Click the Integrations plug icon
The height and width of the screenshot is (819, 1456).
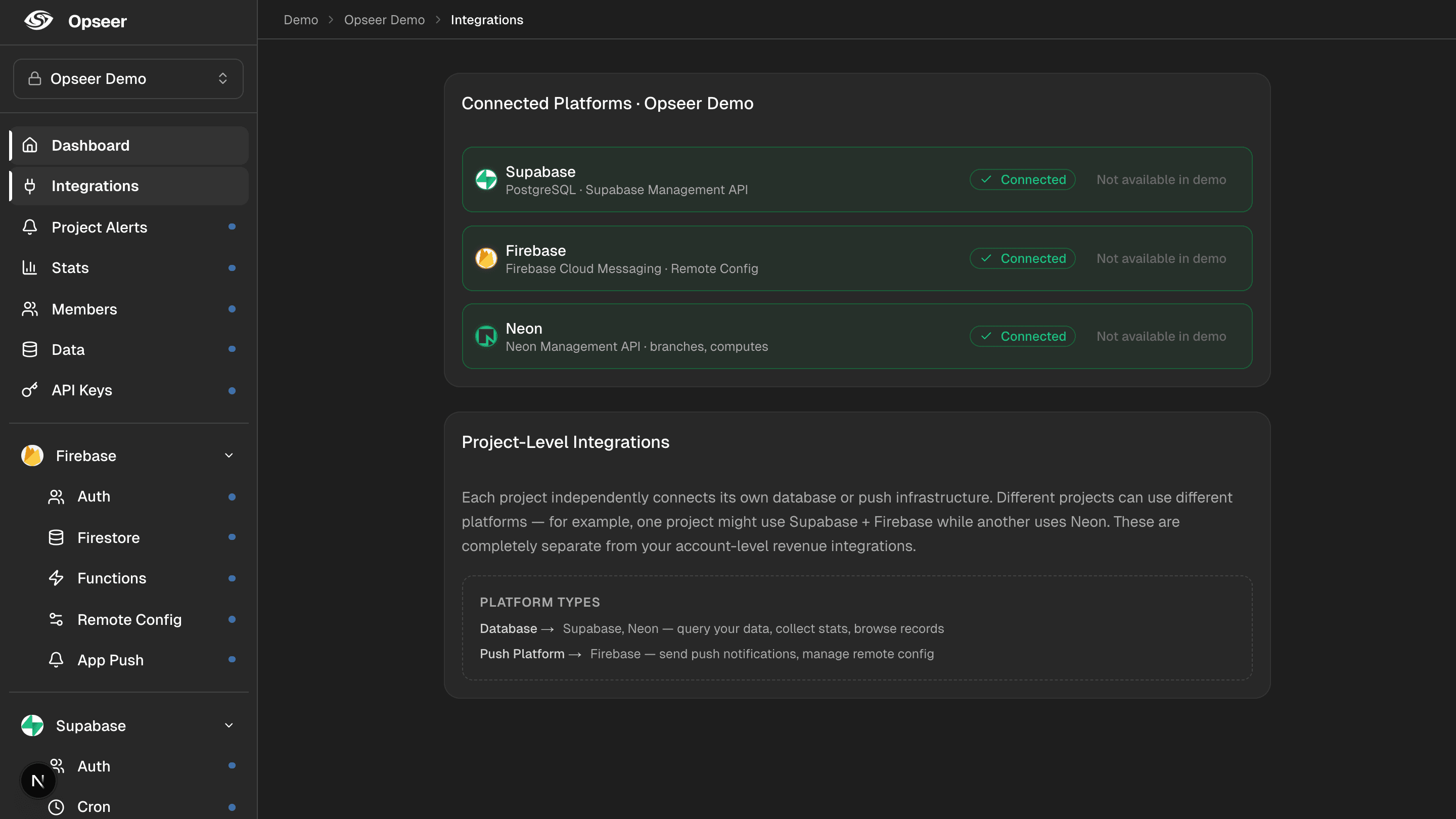pyautogui.click(x=30, y=186)
